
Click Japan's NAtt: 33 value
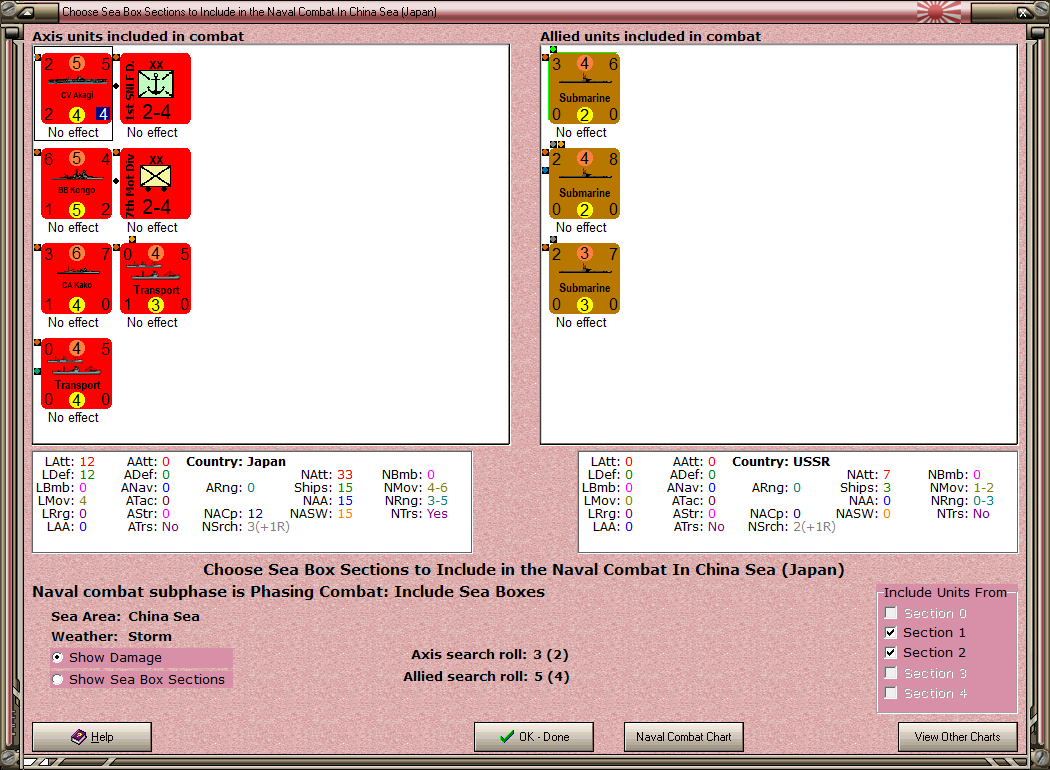344,475
